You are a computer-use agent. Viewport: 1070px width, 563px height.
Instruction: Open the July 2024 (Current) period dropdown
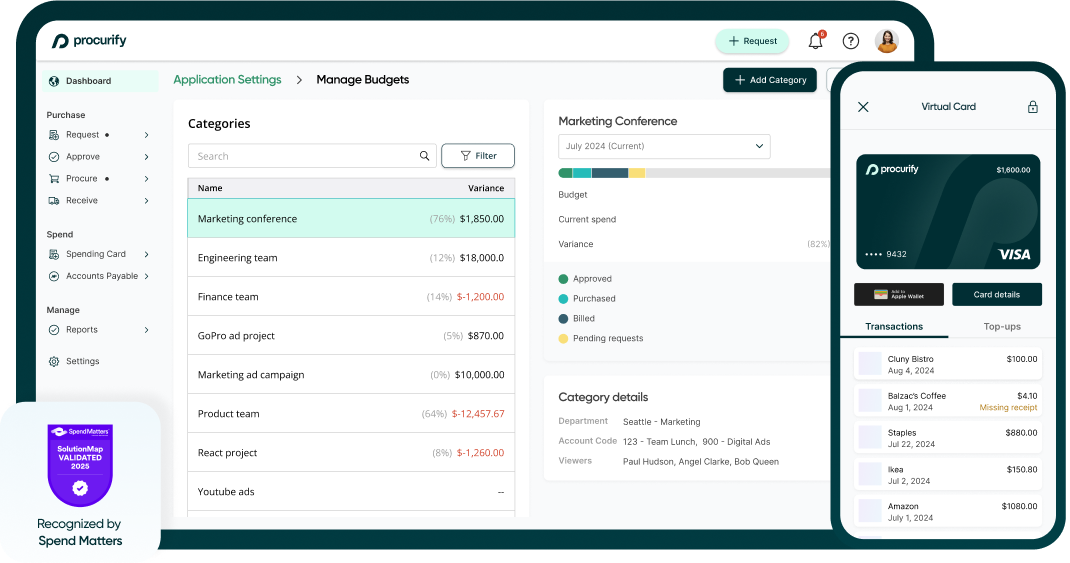[664, 146]
